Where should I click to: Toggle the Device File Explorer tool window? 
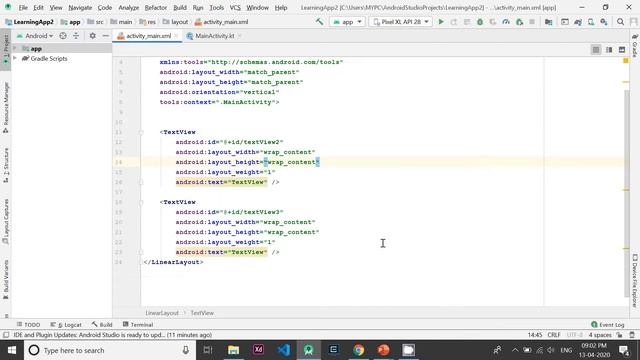tap(635, 280)
